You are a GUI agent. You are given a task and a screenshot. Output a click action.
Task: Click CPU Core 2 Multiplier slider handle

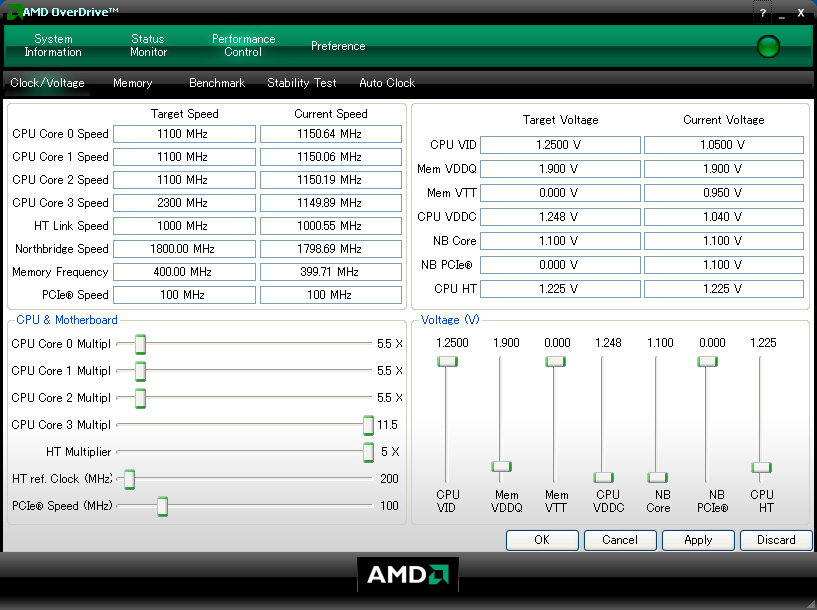140,398
